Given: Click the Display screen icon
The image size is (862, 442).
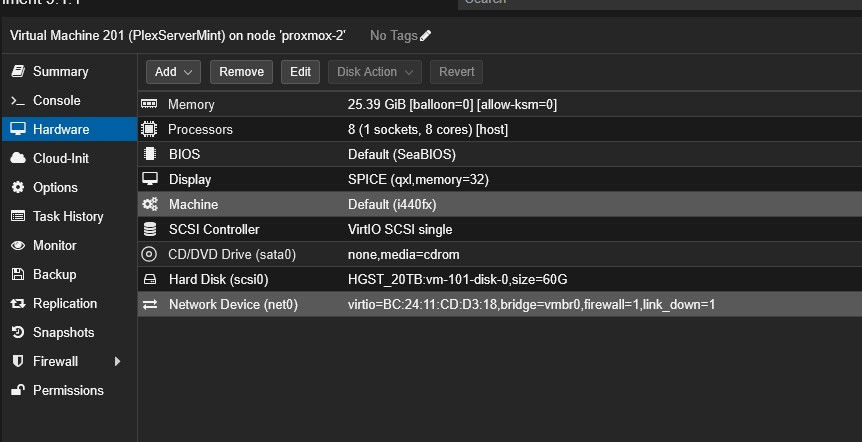Looking at the screenshot, I should coord(150,179).
